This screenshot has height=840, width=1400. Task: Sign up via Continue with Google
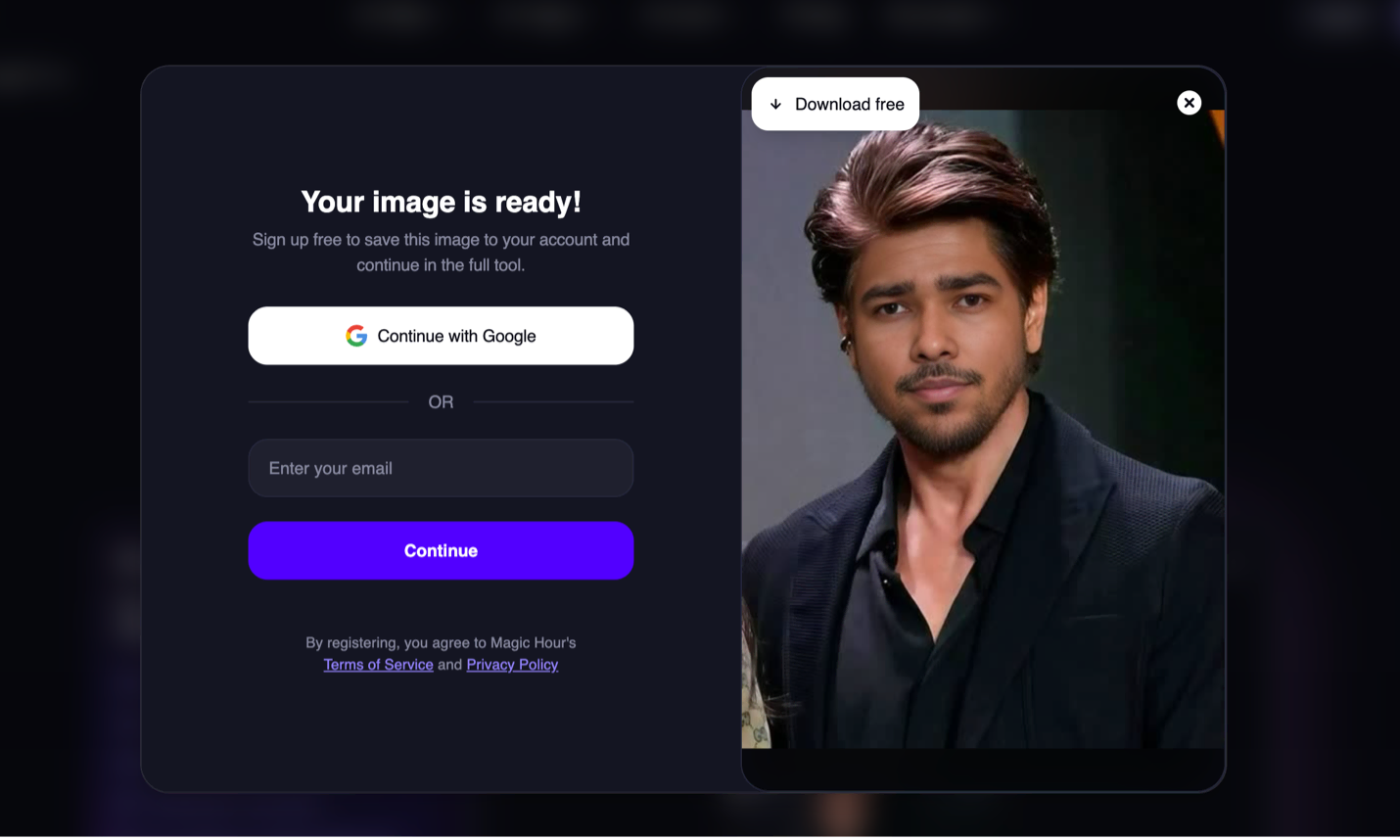point(441,336)
